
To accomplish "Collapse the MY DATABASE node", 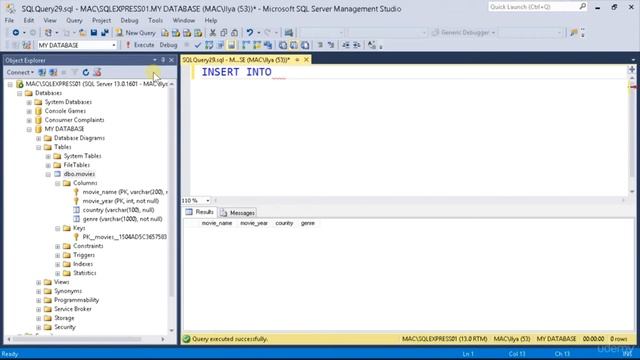I will click(x=29, y=129).
